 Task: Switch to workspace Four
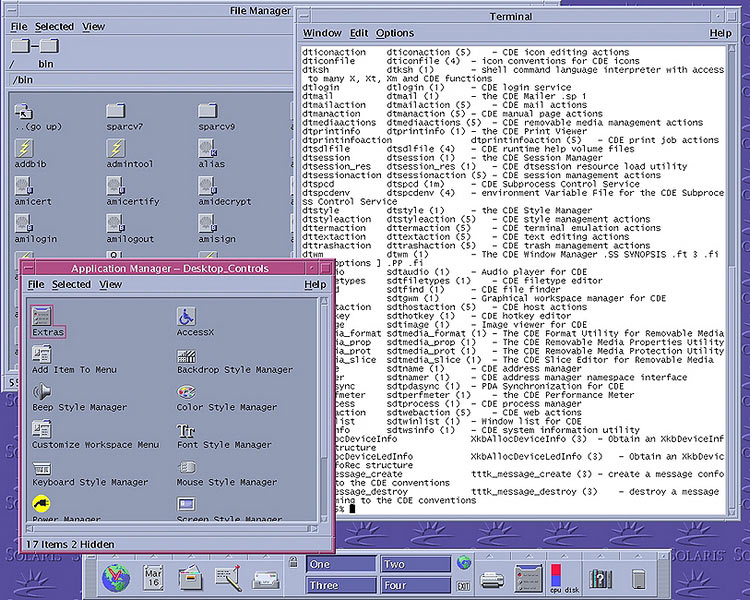click(414, 585)
